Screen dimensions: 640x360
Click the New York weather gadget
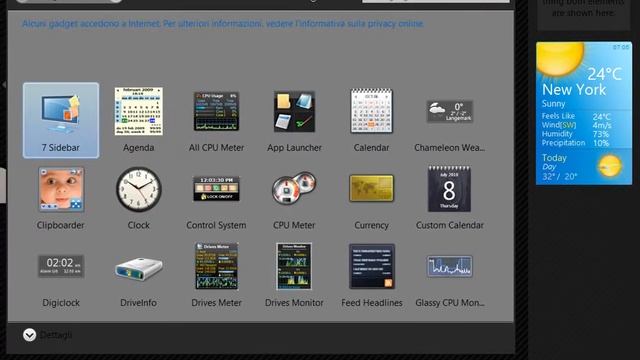(584, 113)
